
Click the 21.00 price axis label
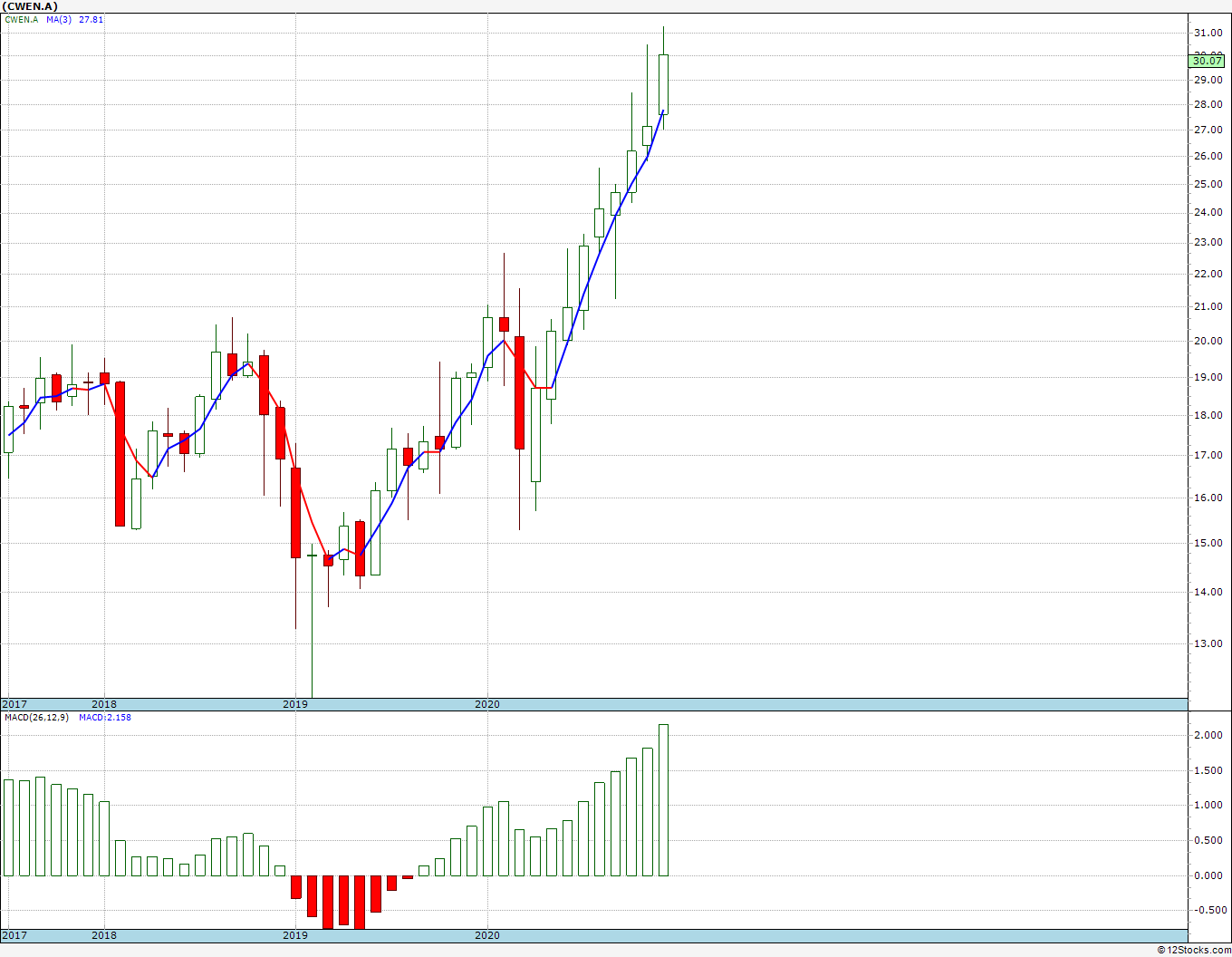click(1207, 307)
